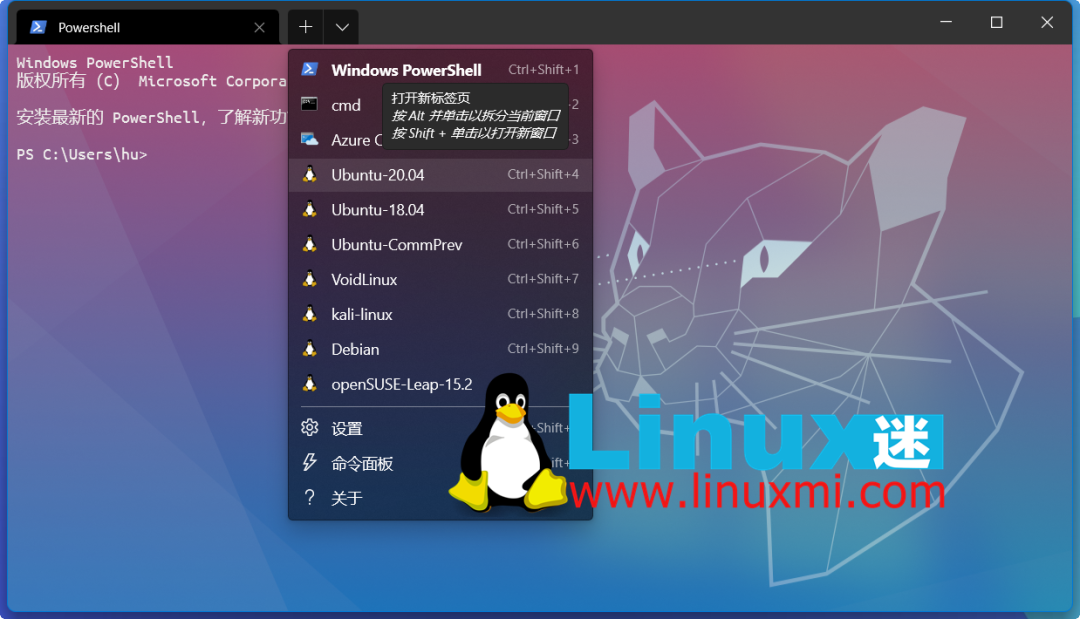Click the Azure Cloud Shell icon
This screenshot has width=1080, height=619.
click(309, 139)
